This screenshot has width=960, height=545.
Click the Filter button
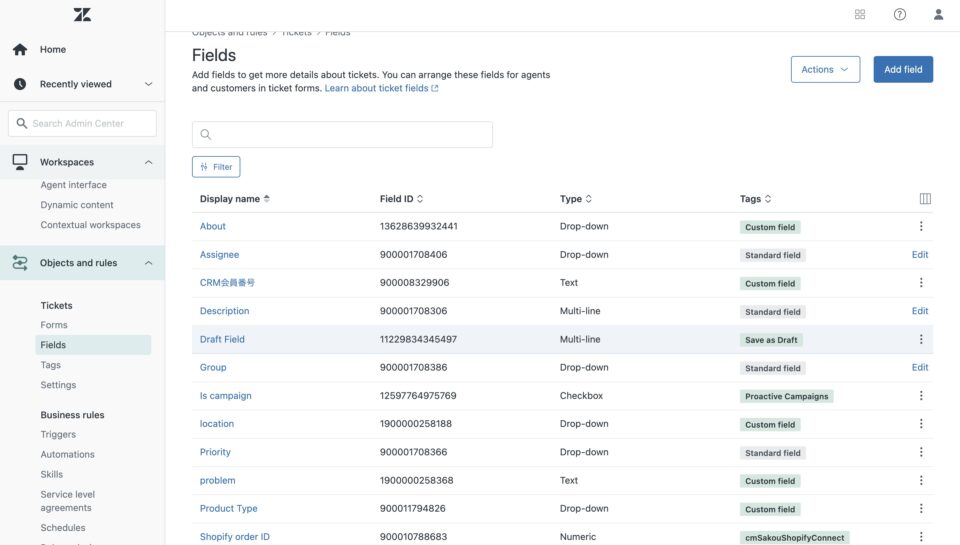pyautogui.click(x=216, y=167)
